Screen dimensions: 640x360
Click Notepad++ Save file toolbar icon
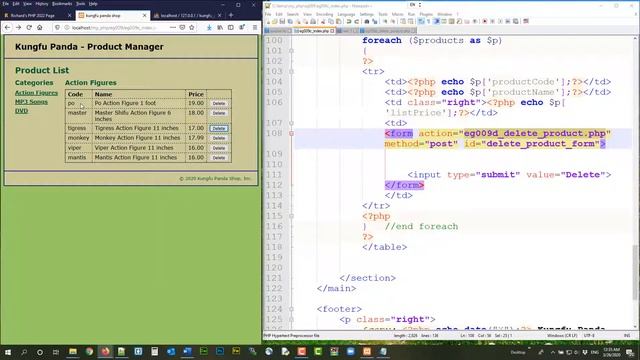click(x=282, y=21)
